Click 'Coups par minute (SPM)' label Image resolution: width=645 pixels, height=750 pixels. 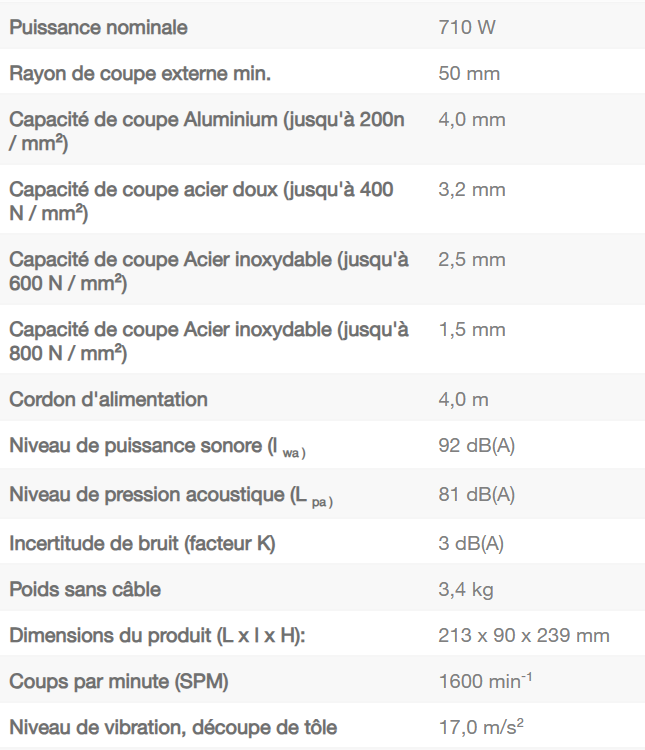pos(119,682)
